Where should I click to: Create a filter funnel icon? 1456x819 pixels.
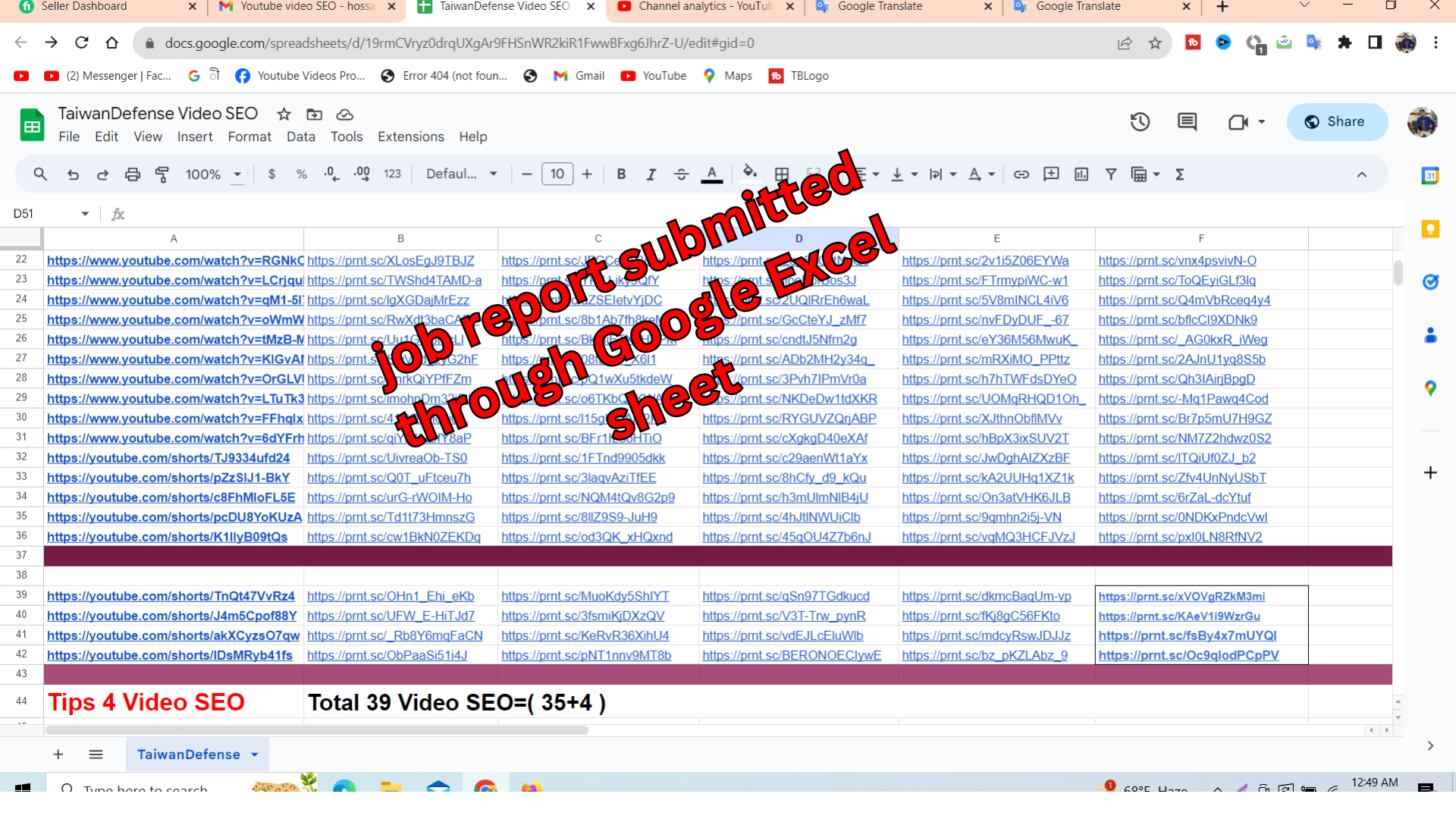(x=1111, y=174)
